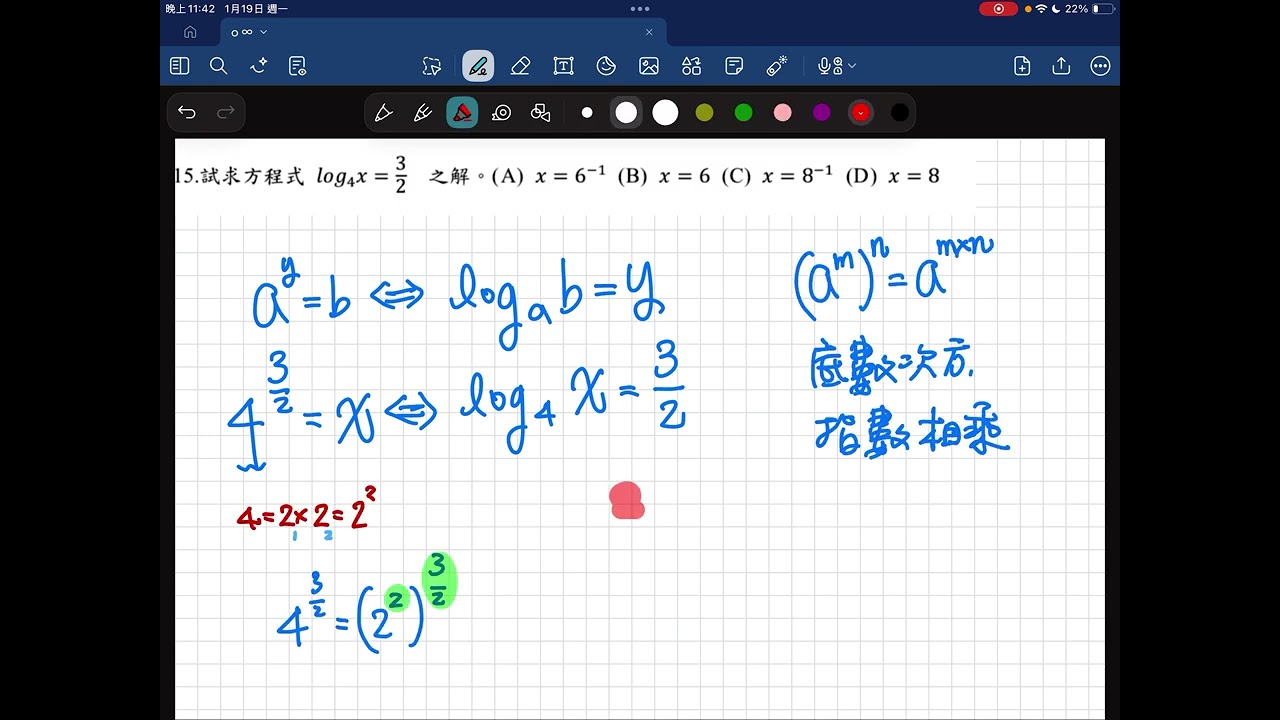Pick the pink color swatch
Screen dimensions: 1280x720
[x=782, y=113]
